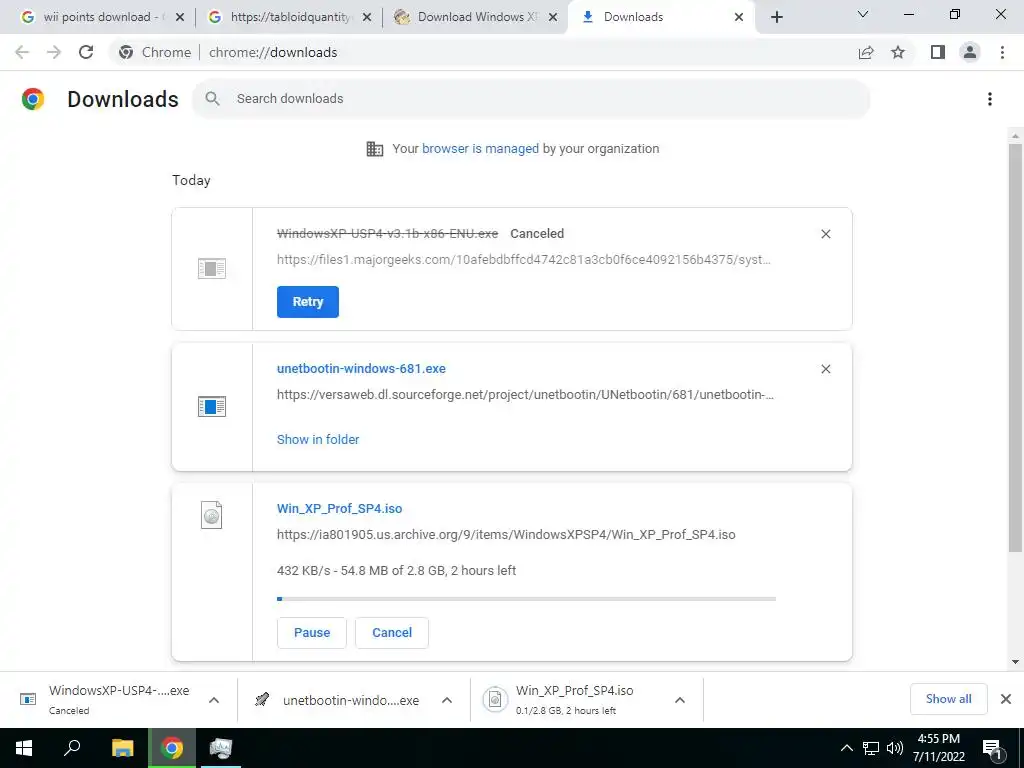Click the archive.org download URL text
Viewport: 1024px width, 768px height.
click(x=506, y=535)
